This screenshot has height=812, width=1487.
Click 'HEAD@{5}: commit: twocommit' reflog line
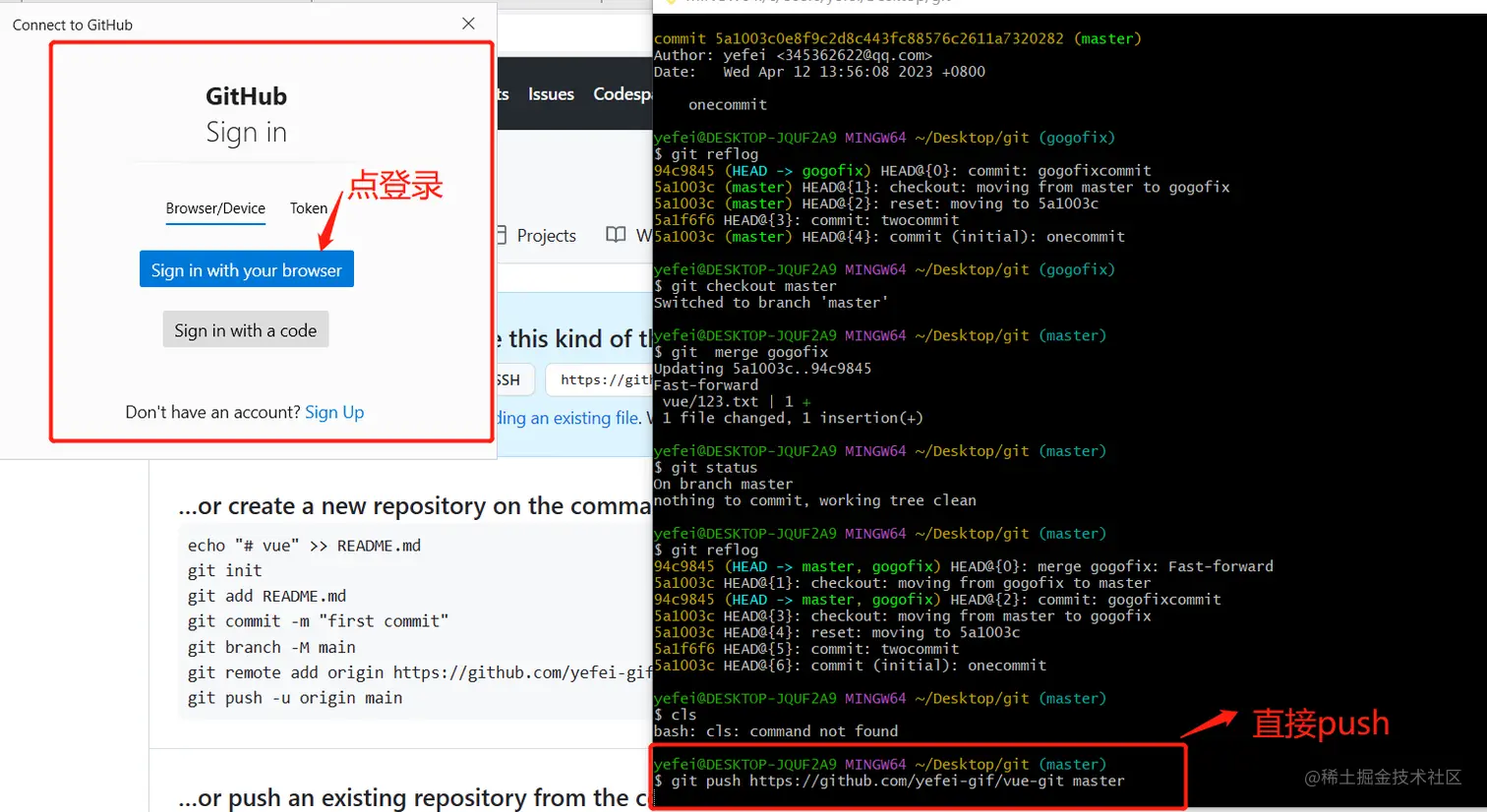click(x=806, y=649)
